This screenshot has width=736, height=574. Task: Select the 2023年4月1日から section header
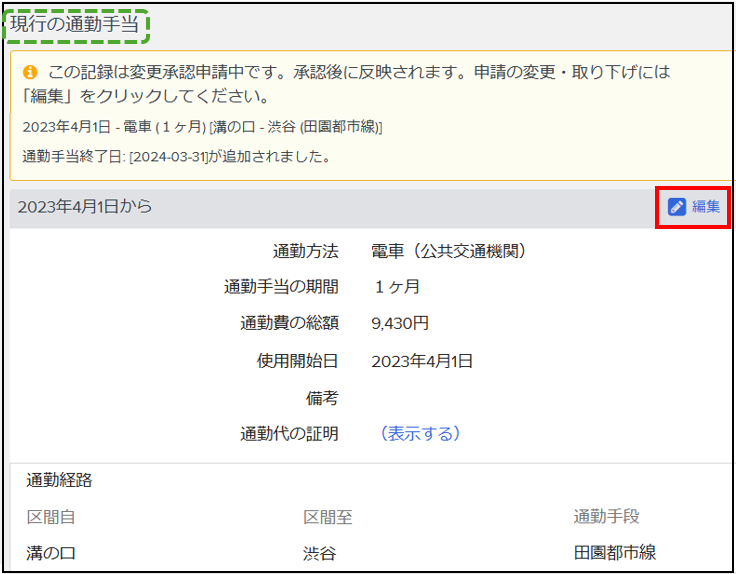click(x=85, y=207)
